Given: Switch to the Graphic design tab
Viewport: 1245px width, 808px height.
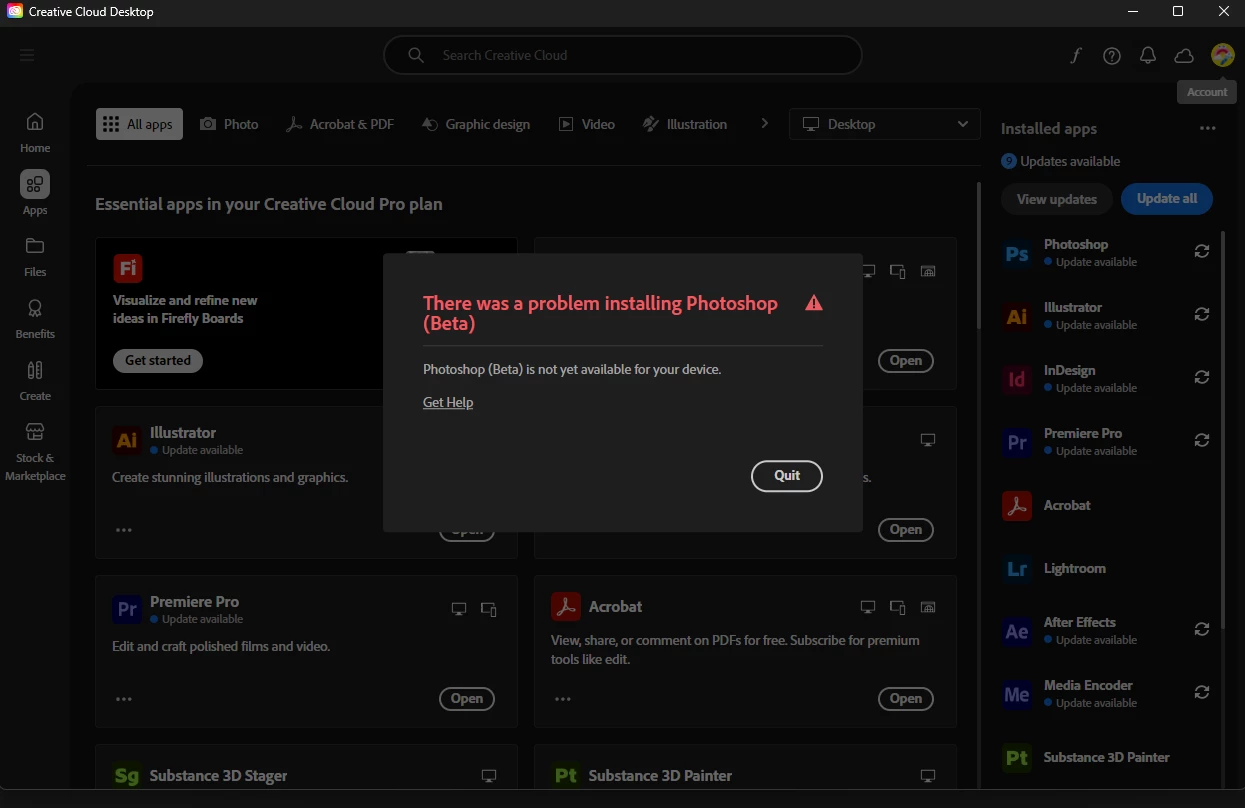Looking at the screenshot, I should tap(476, 124).
